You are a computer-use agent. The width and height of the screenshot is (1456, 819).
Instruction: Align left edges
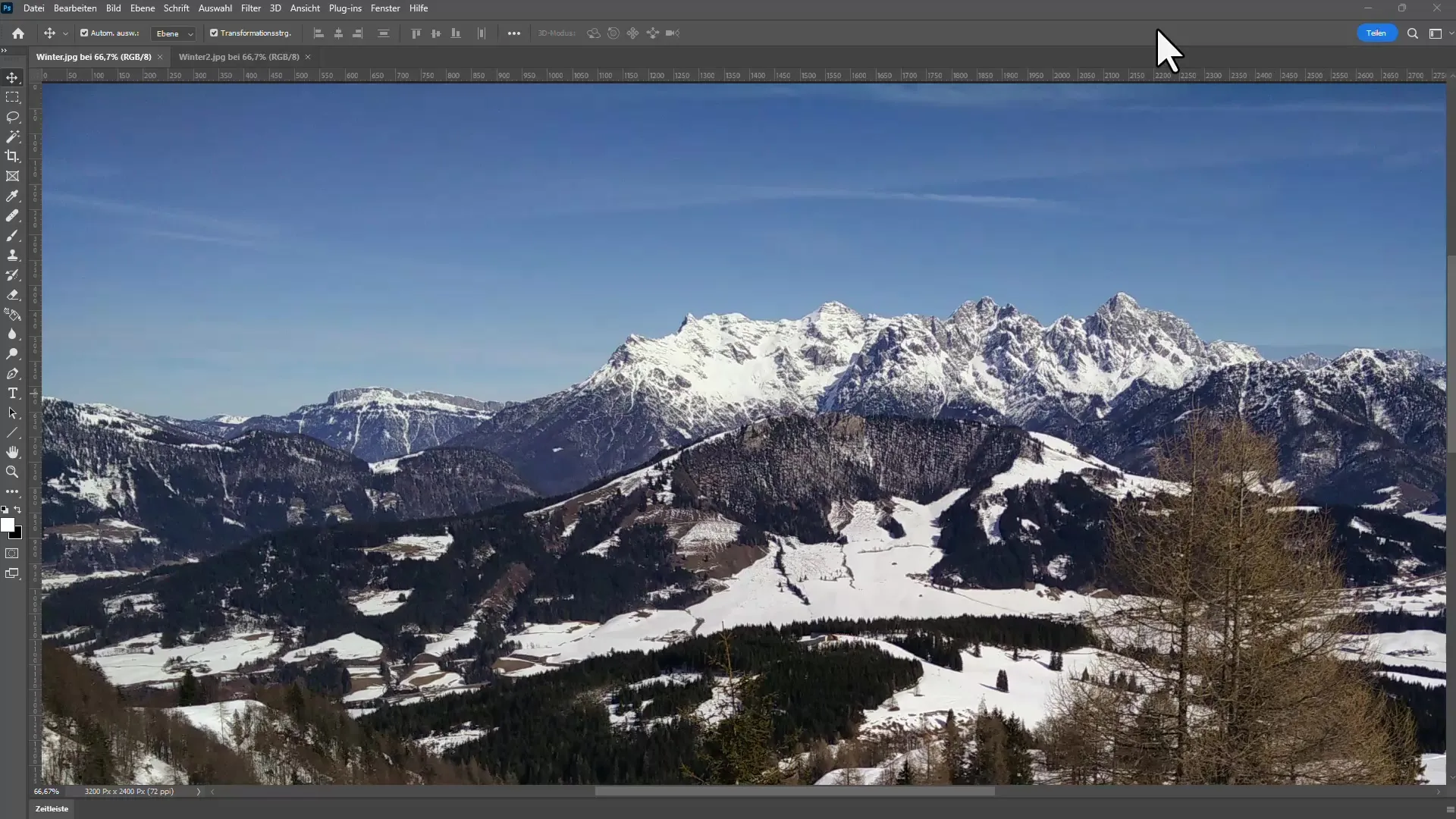pos(318,33)
